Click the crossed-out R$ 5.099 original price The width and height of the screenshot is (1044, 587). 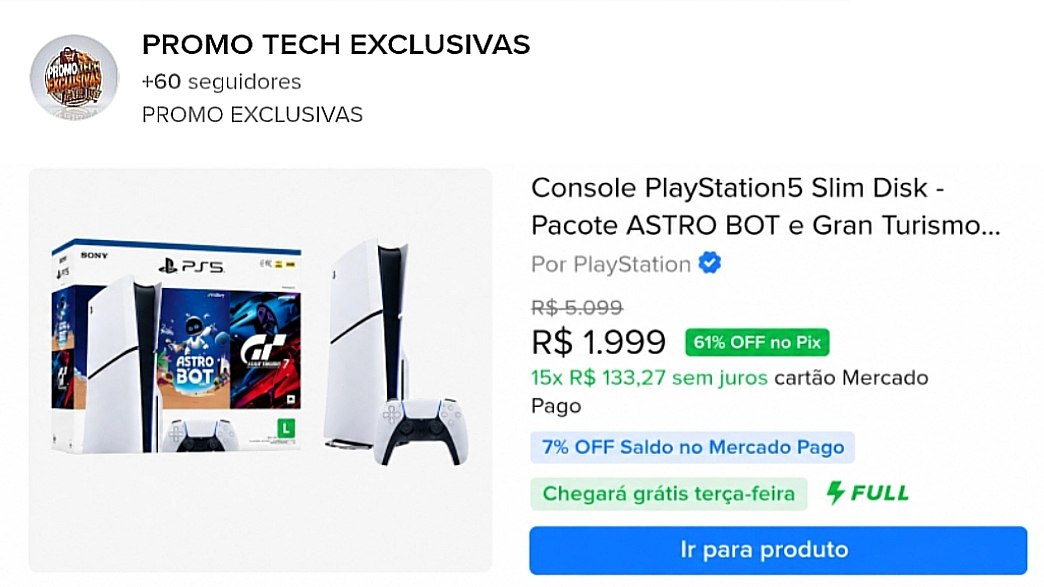click(577, 307)
